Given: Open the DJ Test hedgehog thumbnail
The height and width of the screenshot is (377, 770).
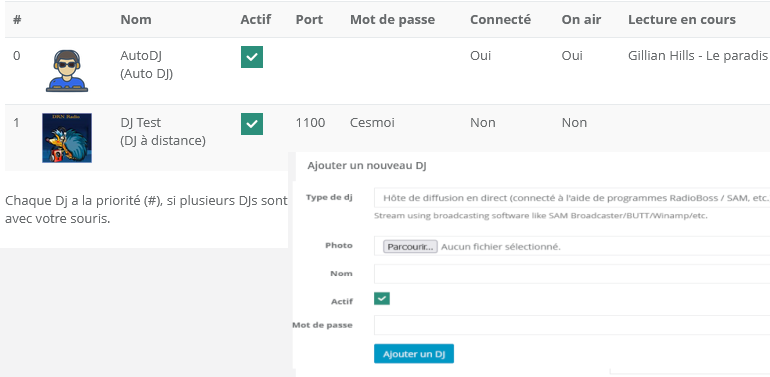Looking at the screenshot, I should click(67, 138).
